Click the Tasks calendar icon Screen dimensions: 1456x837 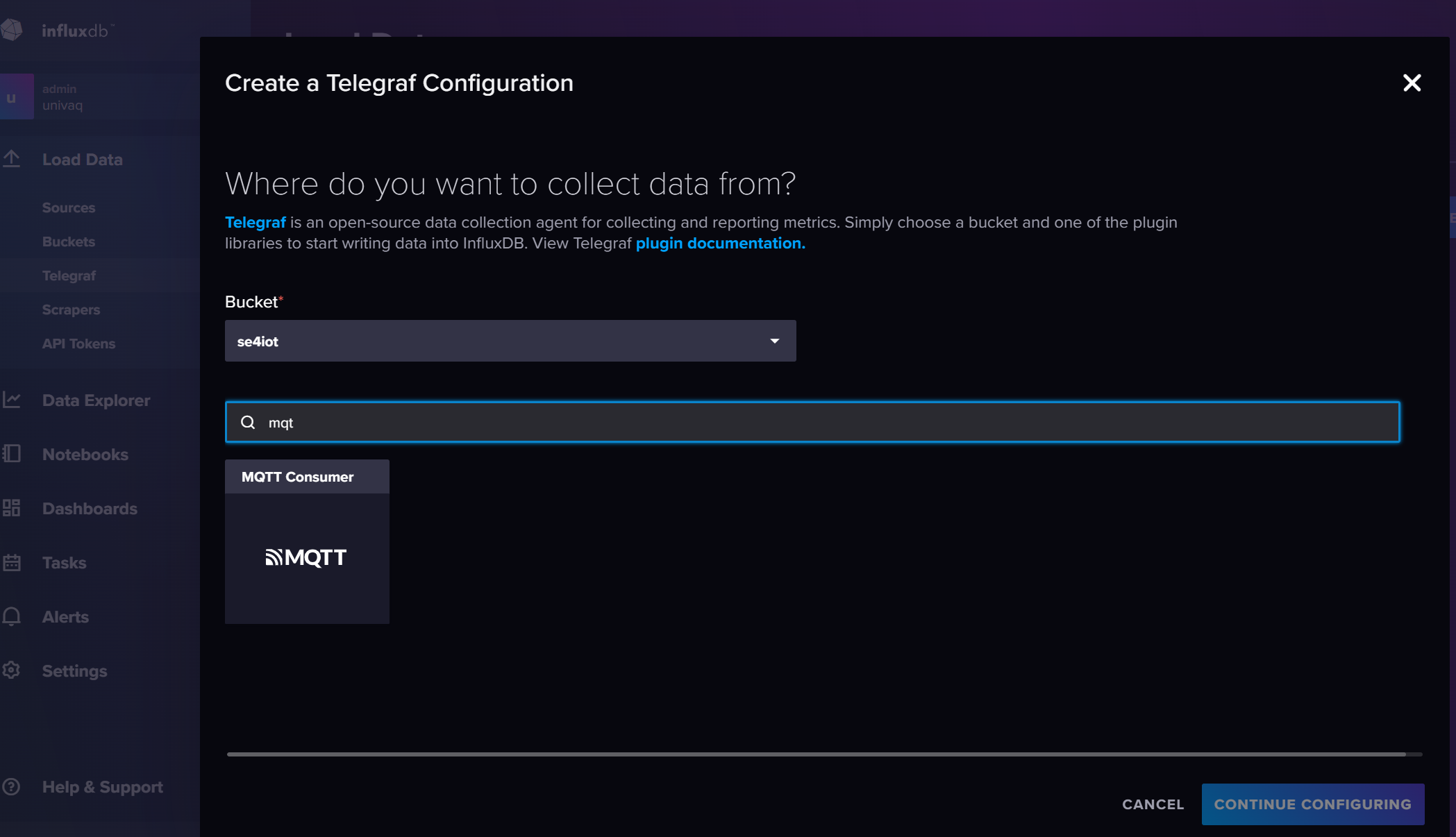pos(11,562)
